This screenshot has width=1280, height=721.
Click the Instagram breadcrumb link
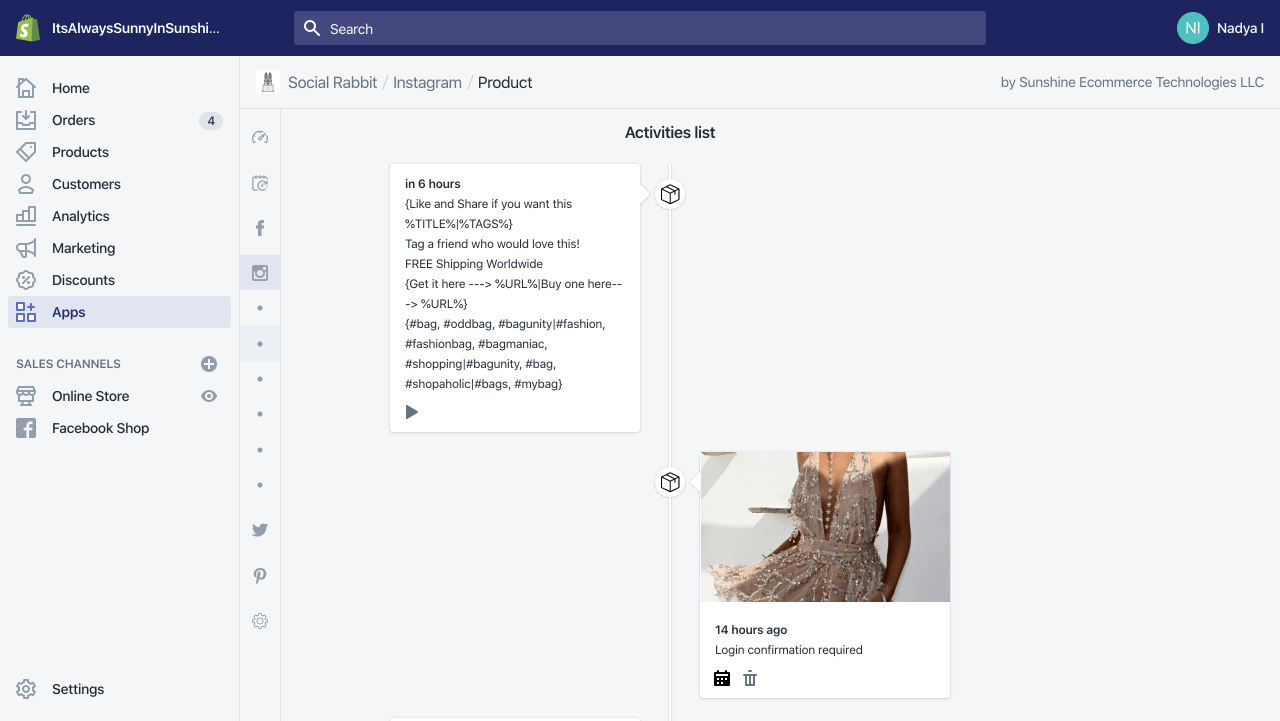click(427, 83)
